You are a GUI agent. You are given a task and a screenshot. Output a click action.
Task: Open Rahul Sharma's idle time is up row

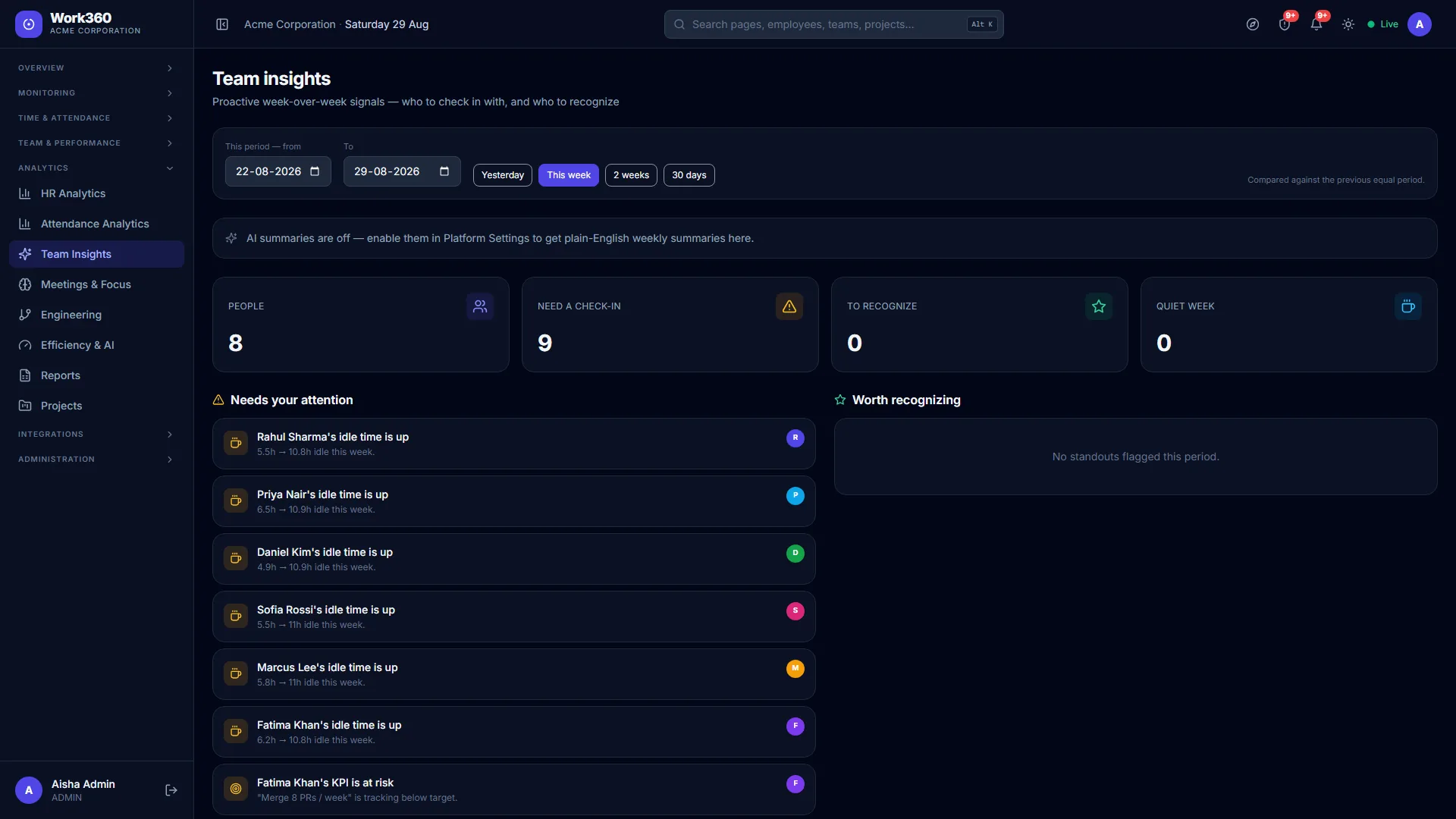click(514, 444)
